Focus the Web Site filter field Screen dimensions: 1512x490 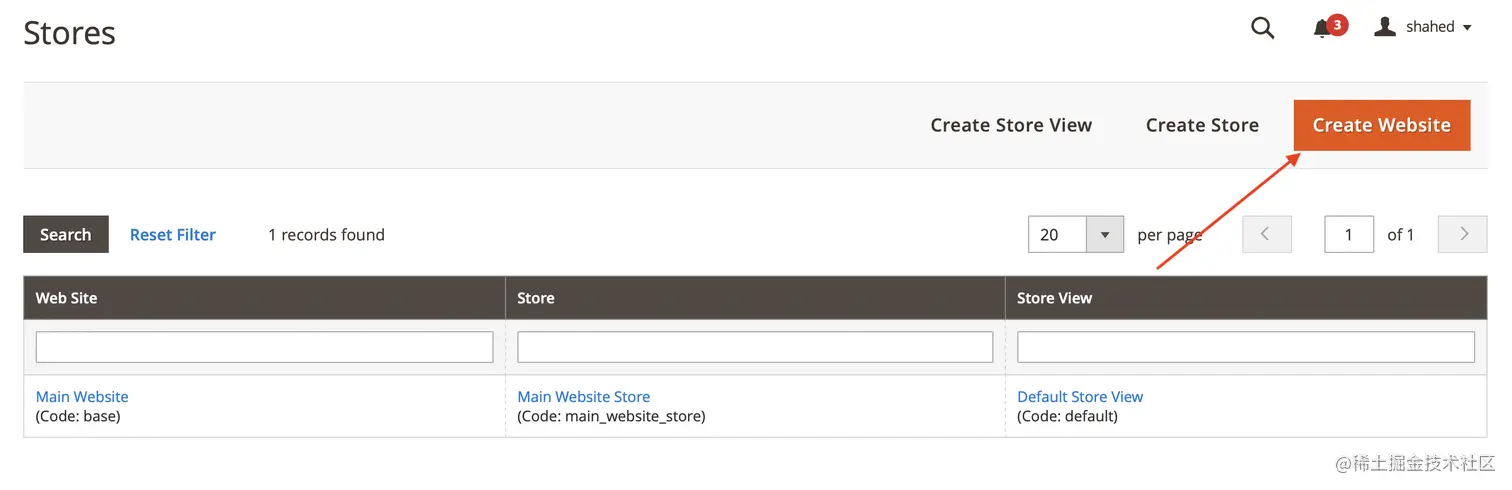264,347
